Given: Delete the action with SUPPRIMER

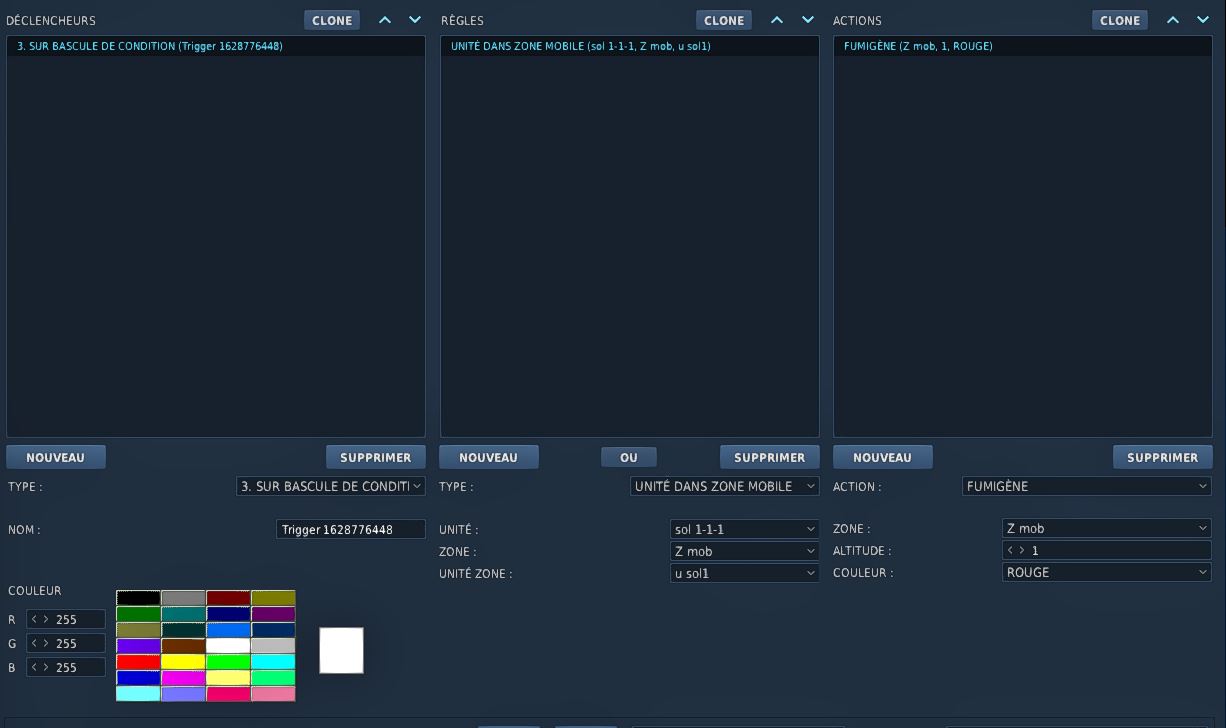Looking at the screenshot, I should click(1163, 457).
